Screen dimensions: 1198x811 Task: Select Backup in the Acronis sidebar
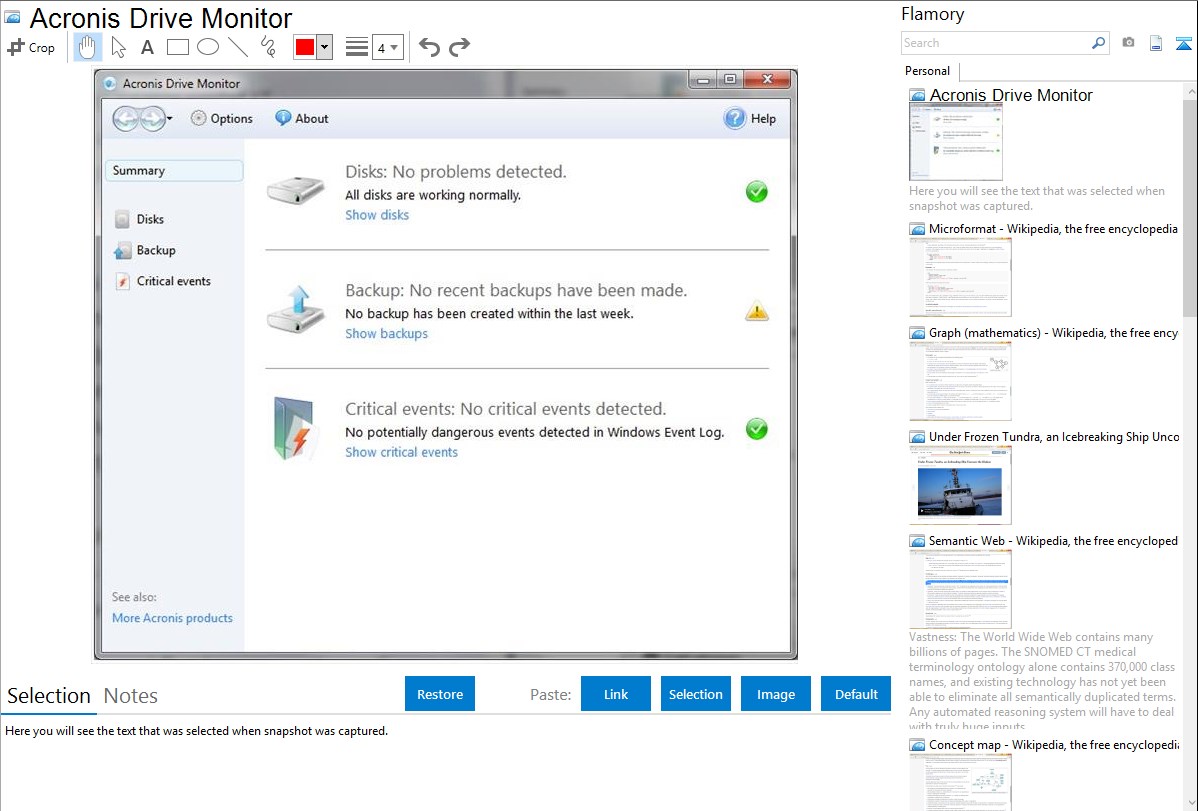coord(145,251)
